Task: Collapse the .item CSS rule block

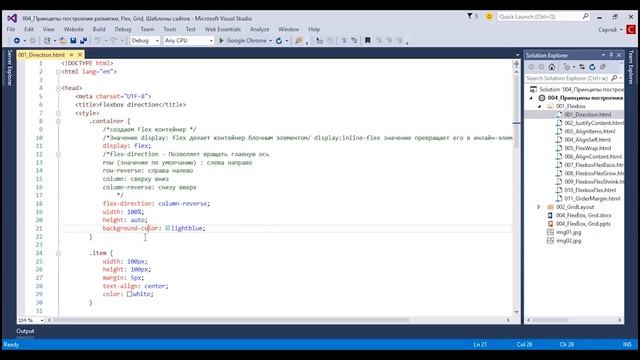Action: (x=58, y=253)
